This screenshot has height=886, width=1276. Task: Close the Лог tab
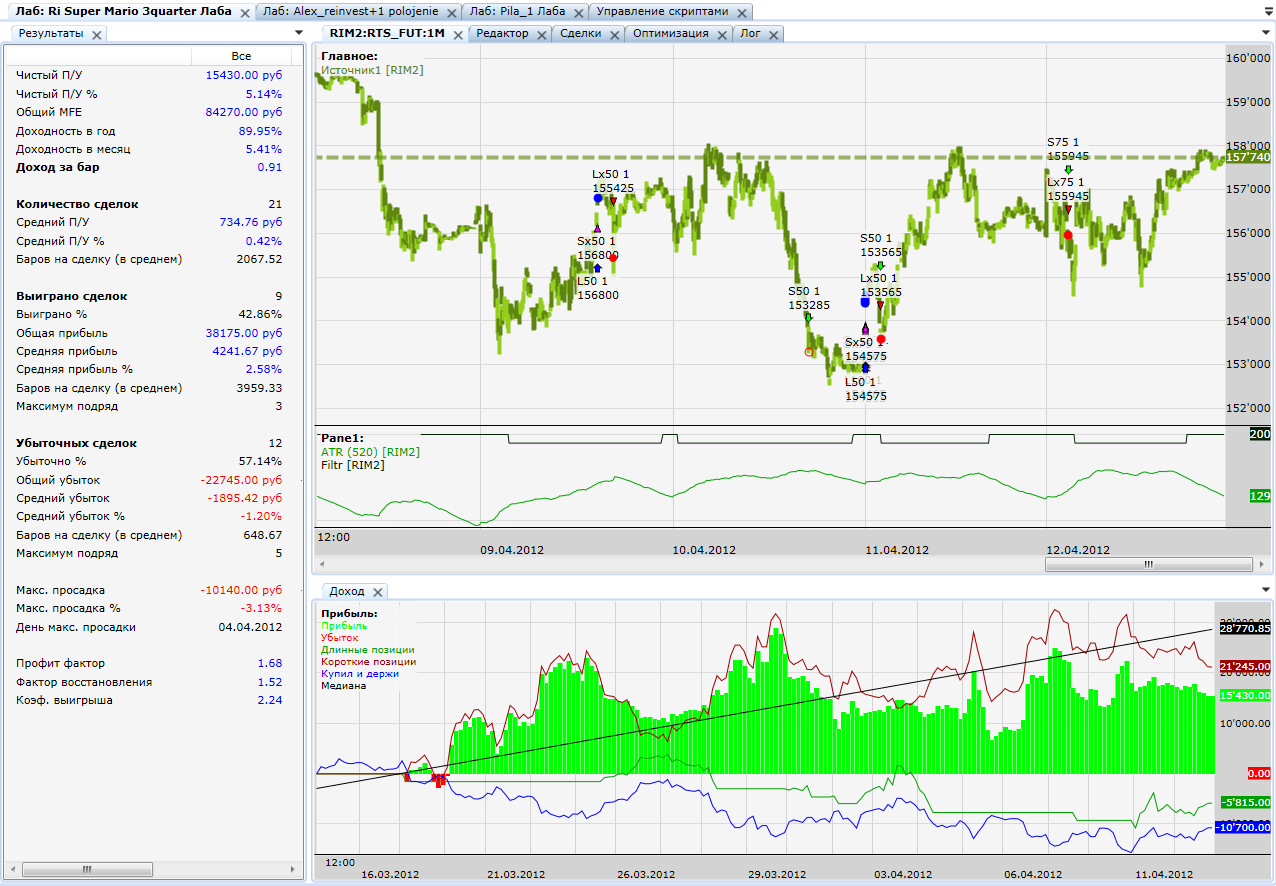click(772, 34)
